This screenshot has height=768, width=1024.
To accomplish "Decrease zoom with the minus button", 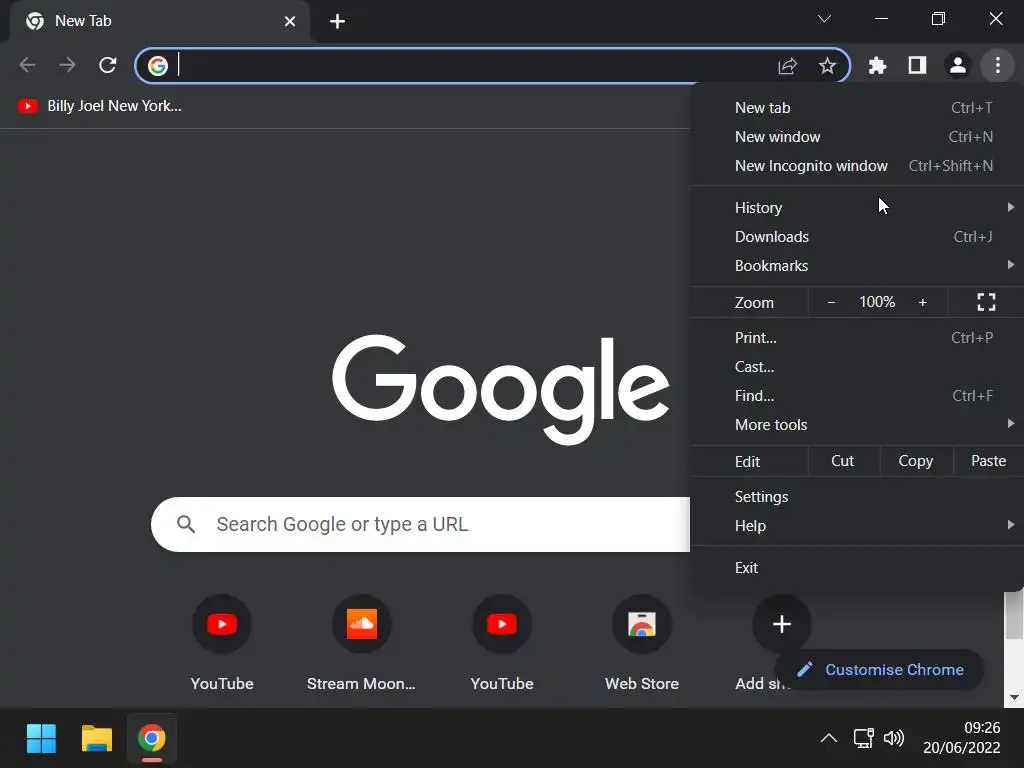I will click(831, 302).
